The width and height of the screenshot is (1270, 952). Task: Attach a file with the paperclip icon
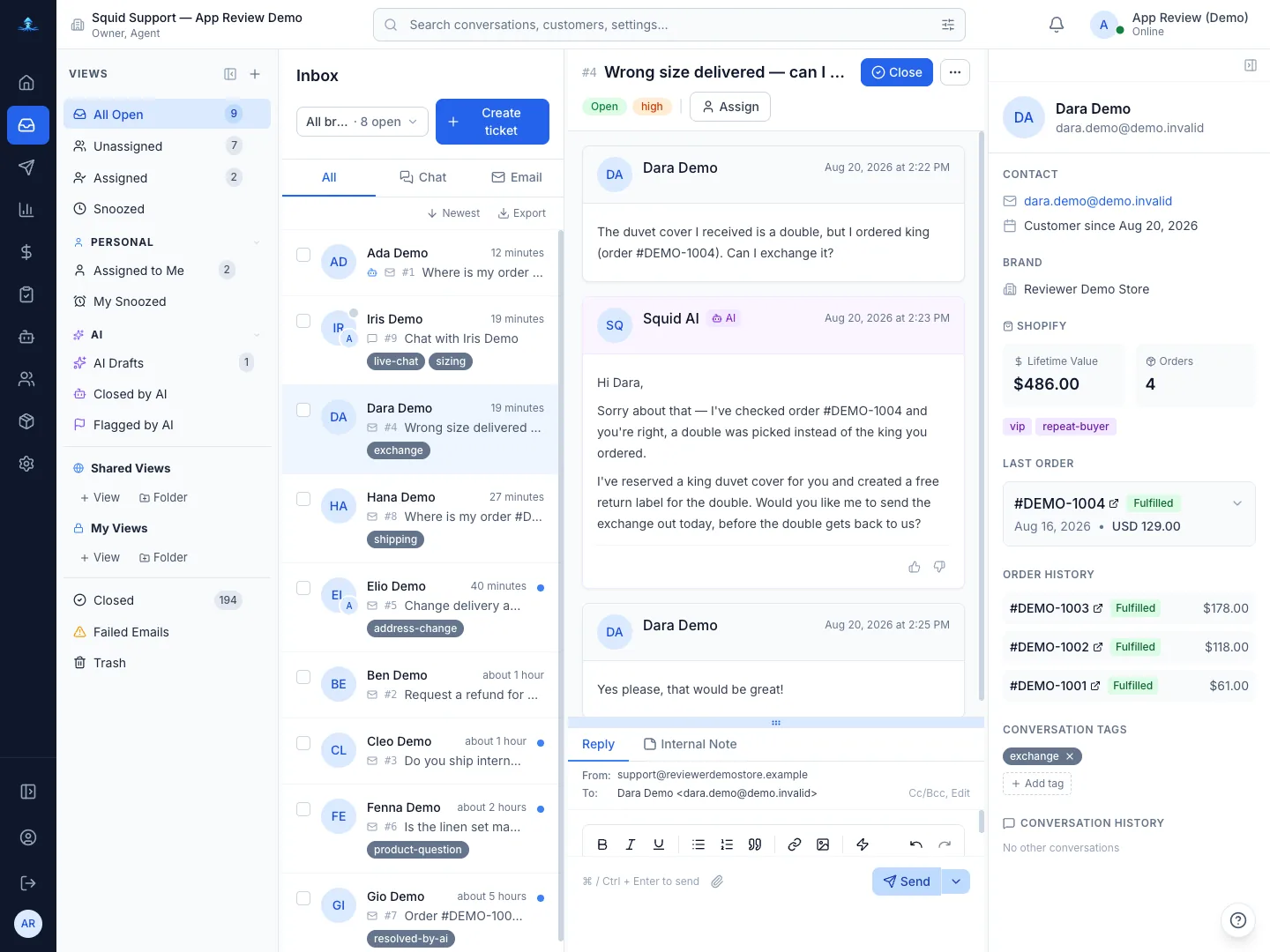717,881
